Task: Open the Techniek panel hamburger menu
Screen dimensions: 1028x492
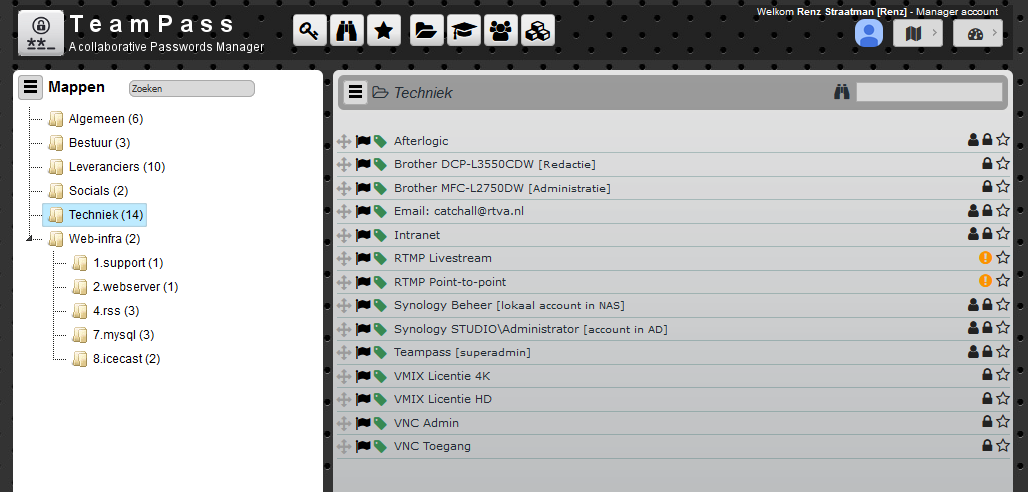Action: click(x=355, y=92)
